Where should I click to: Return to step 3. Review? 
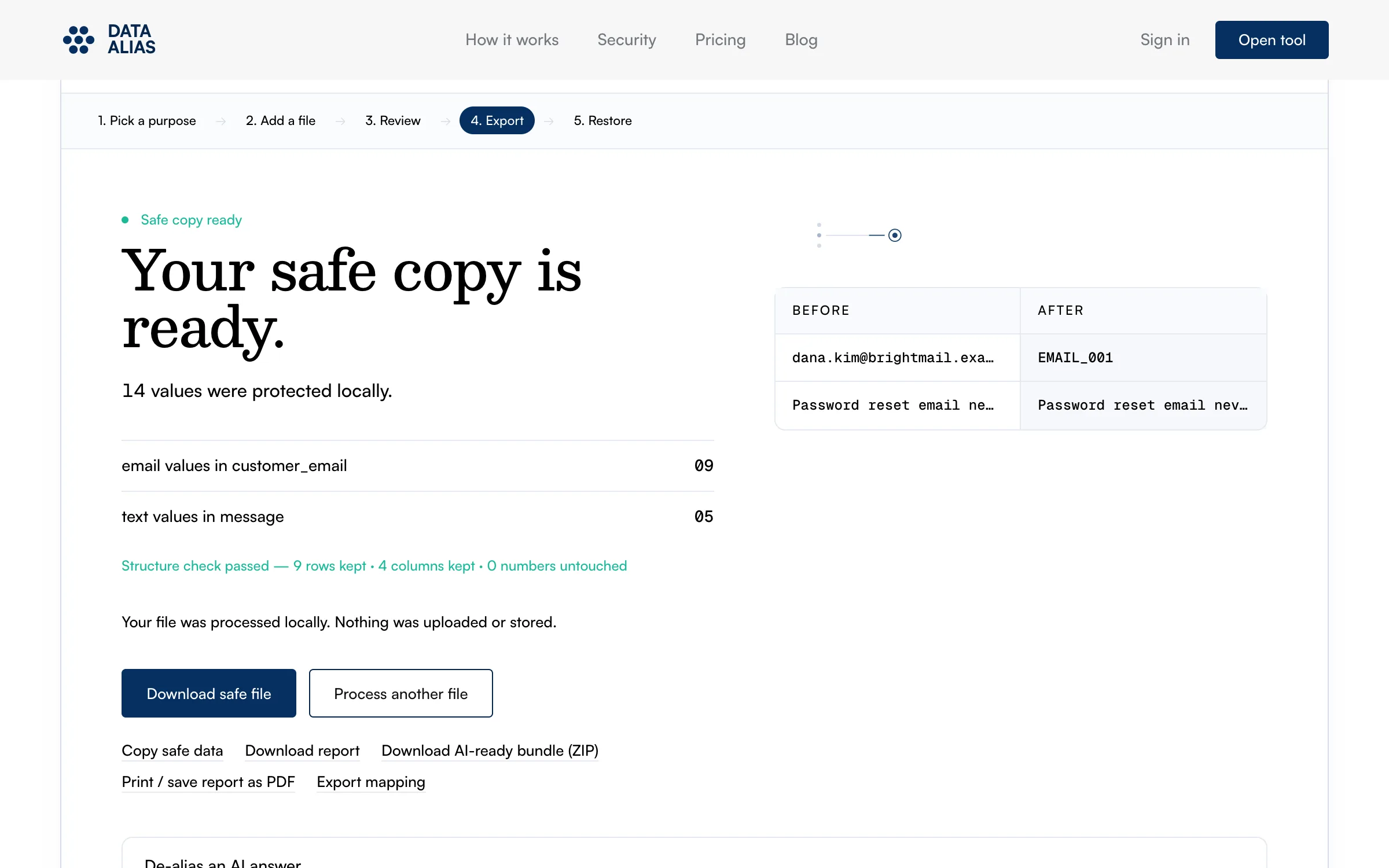393,120
